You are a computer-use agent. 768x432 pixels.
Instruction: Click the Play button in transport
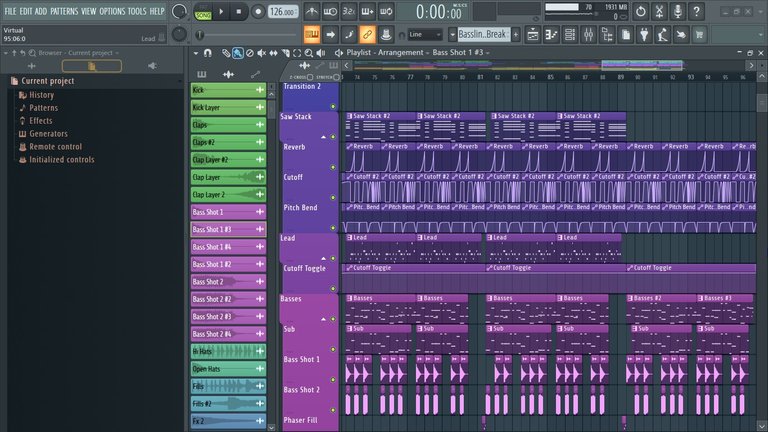(221, 11)
